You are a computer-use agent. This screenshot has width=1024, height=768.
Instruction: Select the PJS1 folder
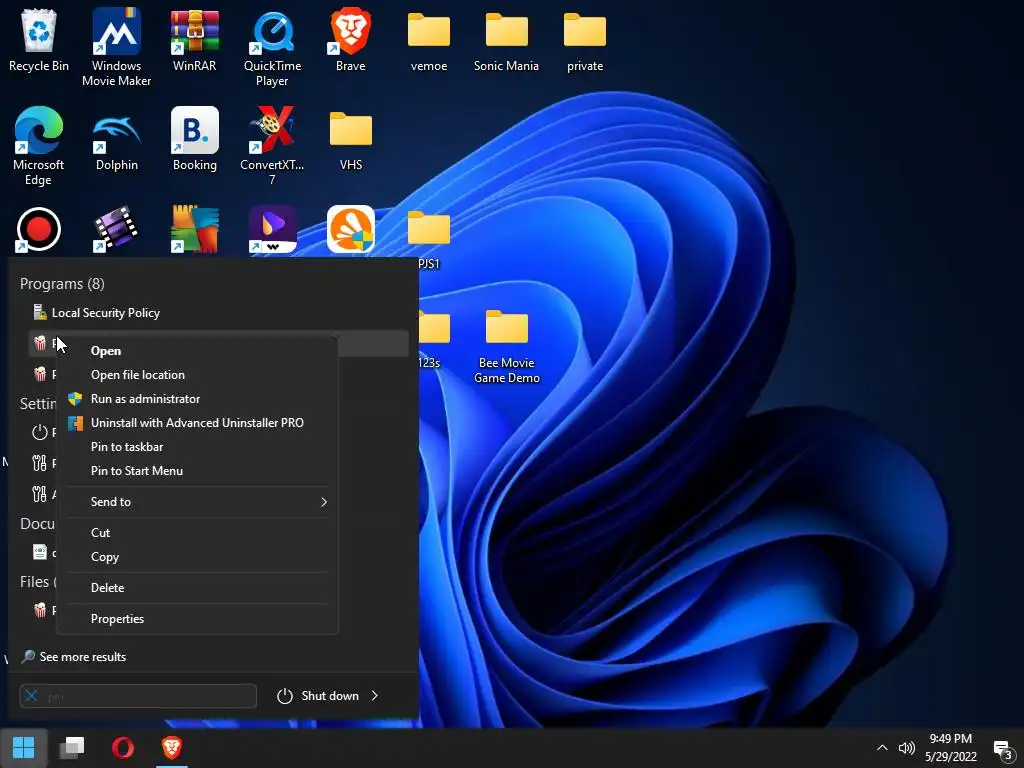pos(428,238)
